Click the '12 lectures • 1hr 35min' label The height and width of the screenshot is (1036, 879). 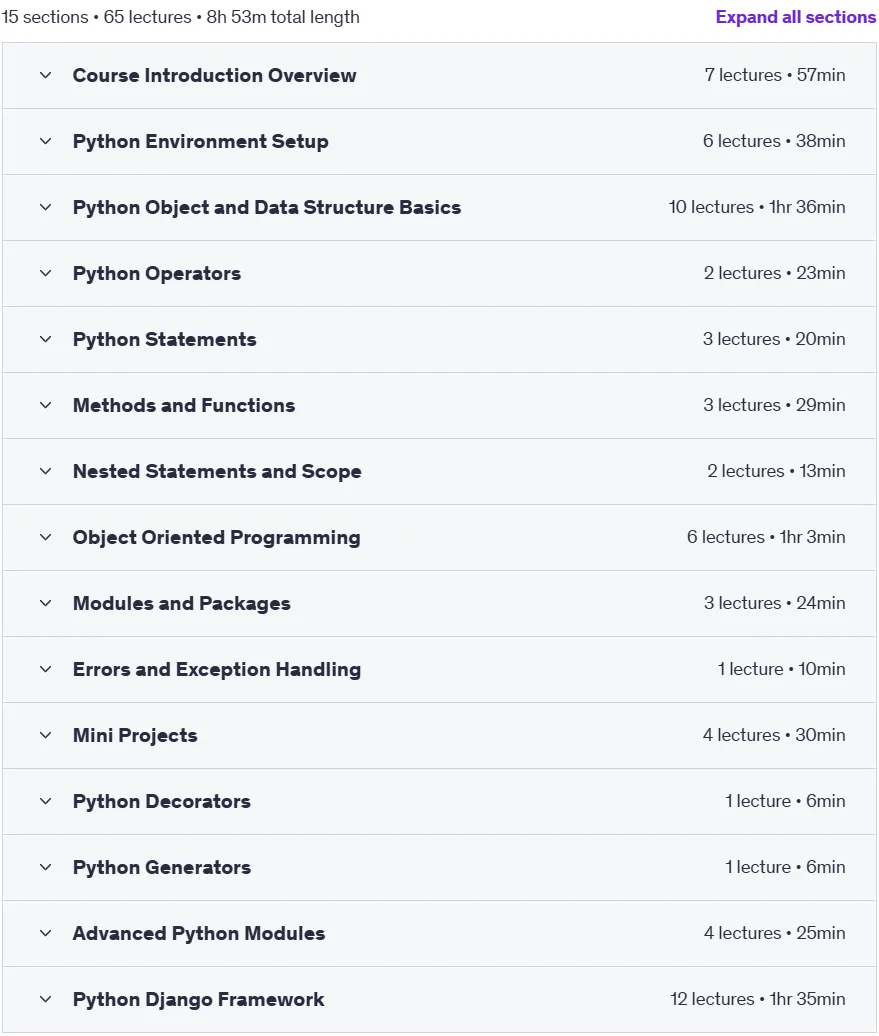[x=757, y=999]
